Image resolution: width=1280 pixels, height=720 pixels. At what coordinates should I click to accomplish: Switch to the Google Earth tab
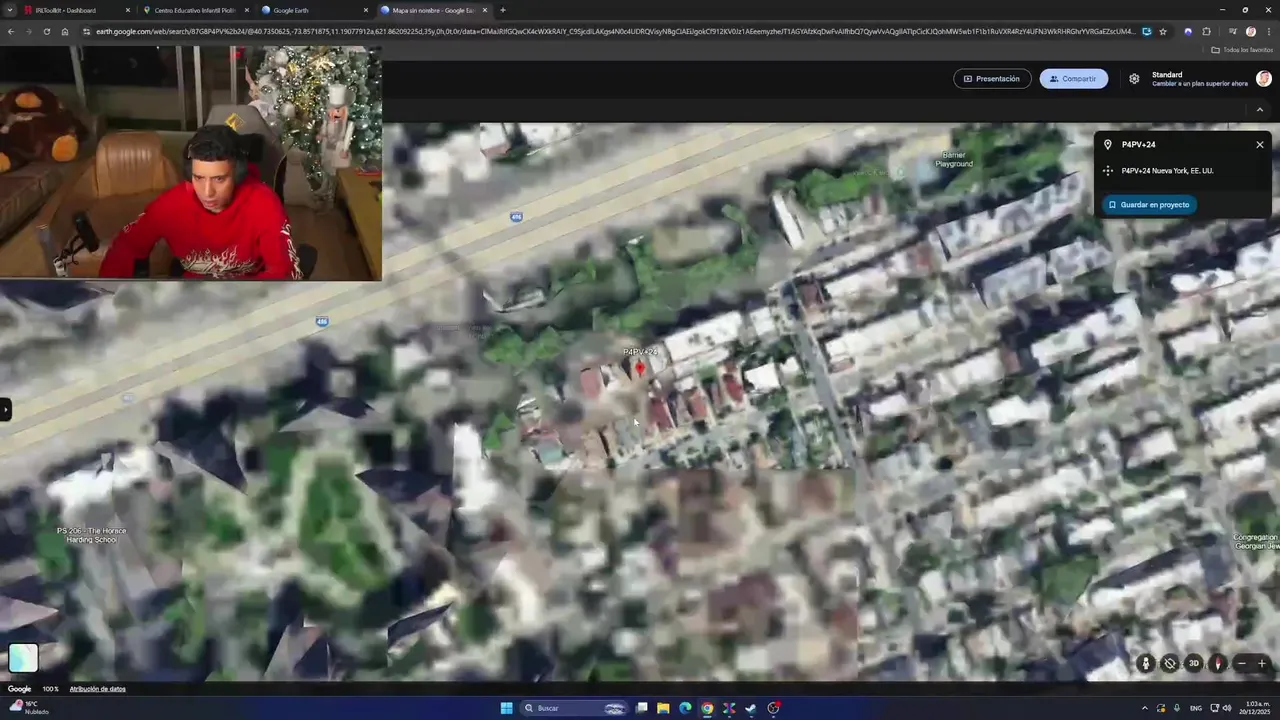314,10
